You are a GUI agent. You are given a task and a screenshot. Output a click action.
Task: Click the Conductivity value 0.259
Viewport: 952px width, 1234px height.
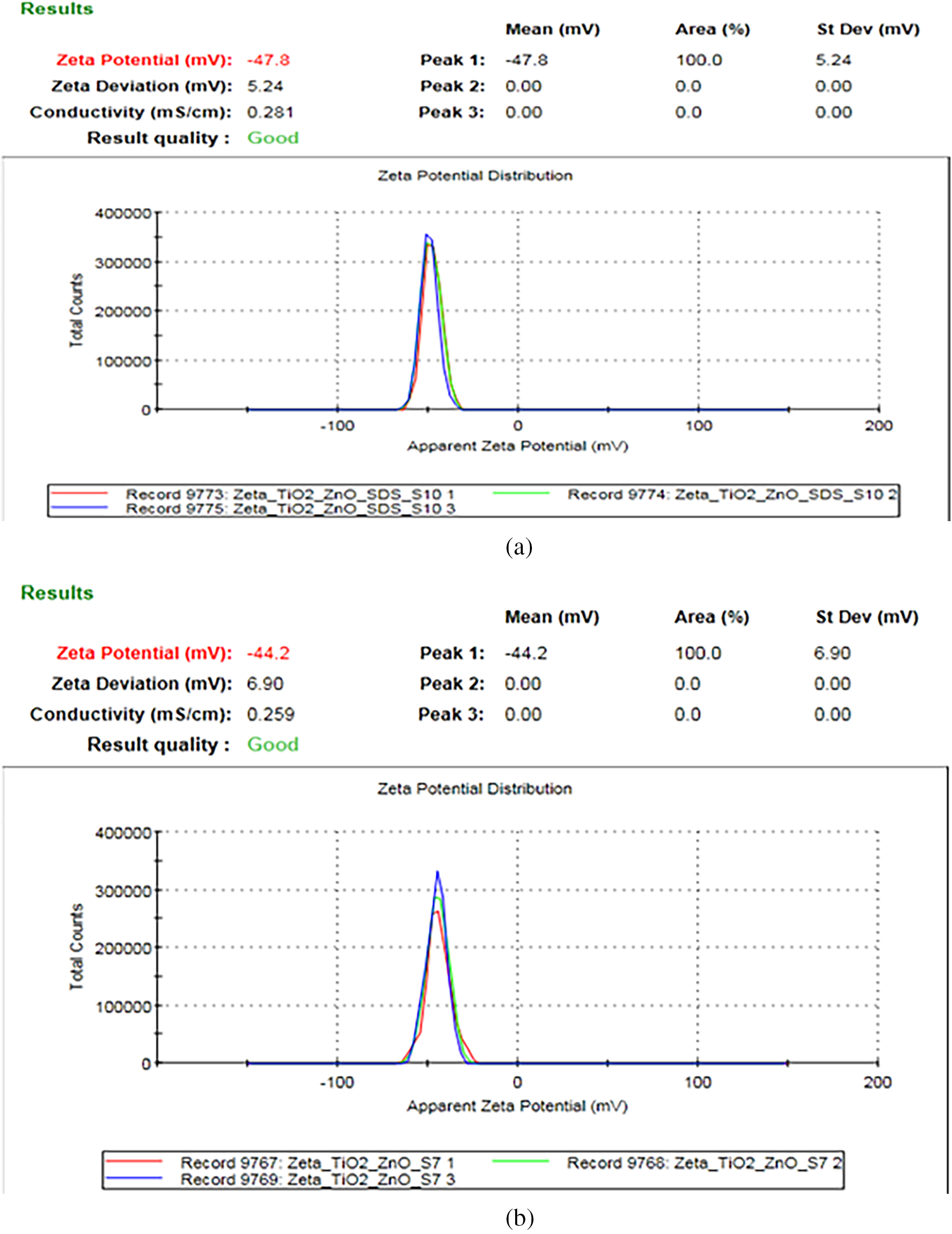coord(270,714)
